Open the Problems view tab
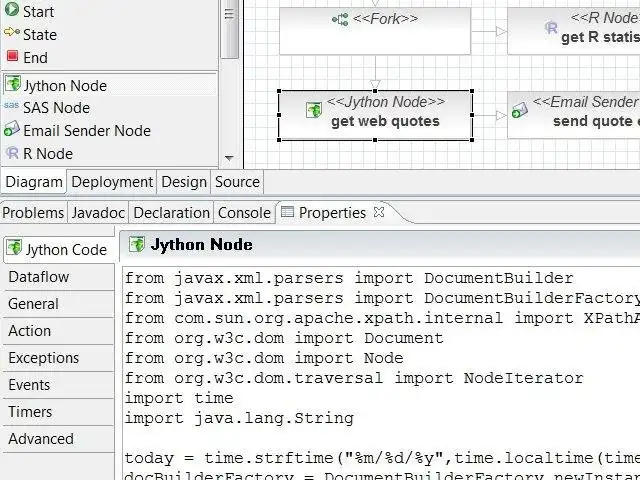 coord(33,213)
